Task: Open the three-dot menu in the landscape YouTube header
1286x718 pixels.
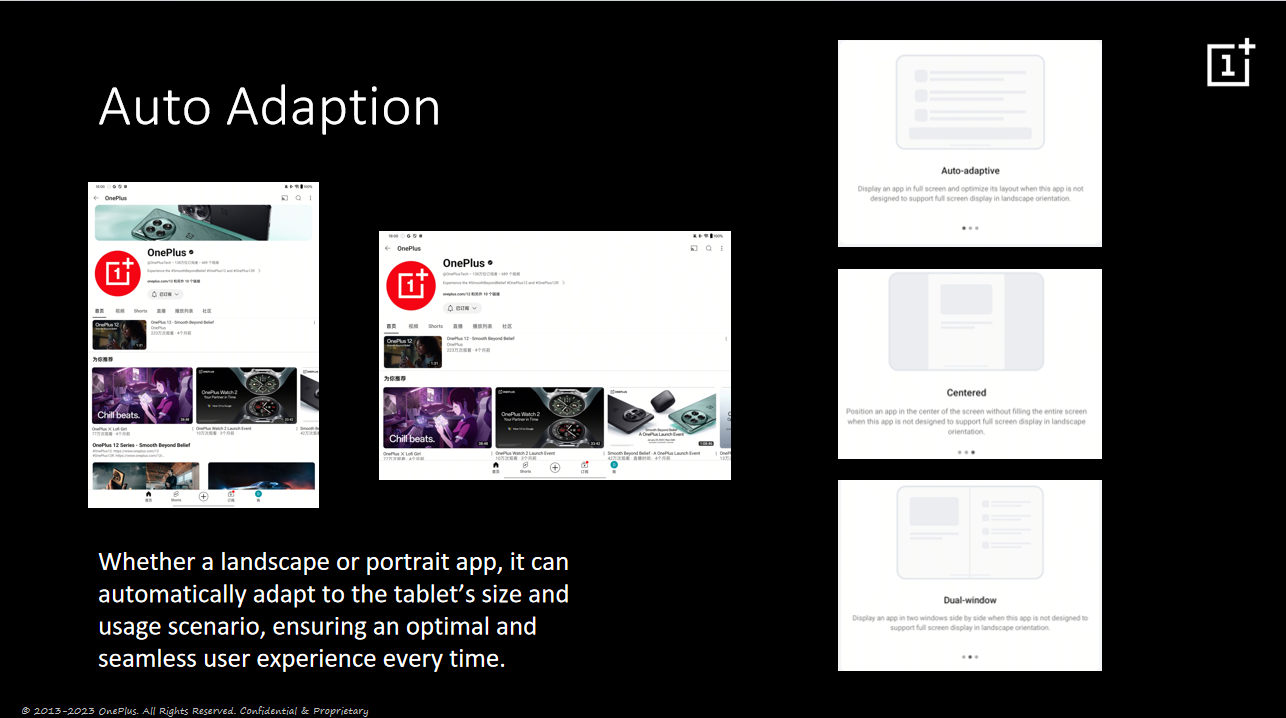Action: [722, 248]
